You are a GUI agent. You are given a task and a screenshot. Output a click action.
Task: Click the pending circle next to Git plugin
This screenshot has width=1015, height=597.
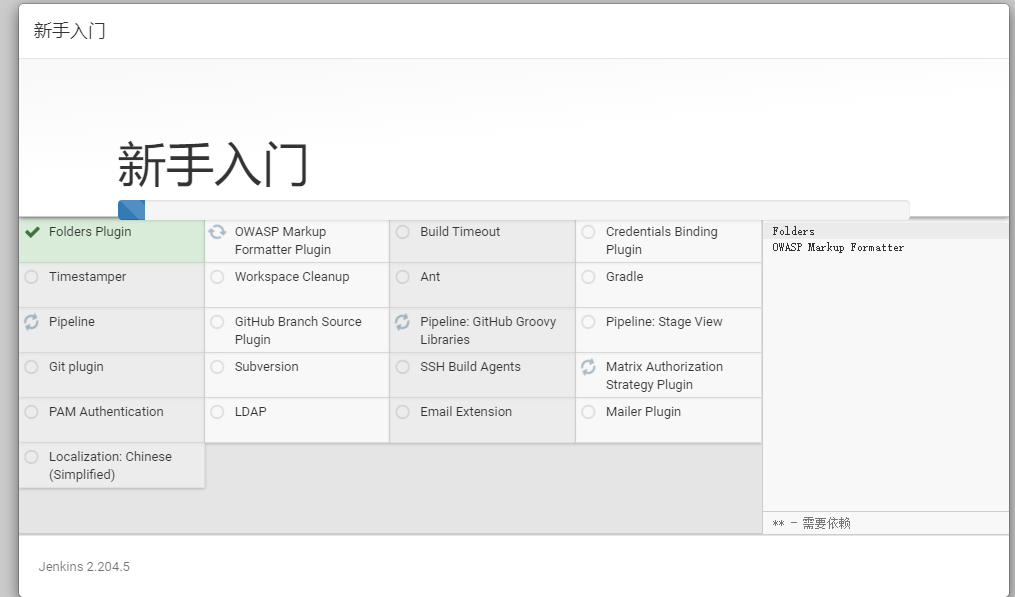(31, 367)
